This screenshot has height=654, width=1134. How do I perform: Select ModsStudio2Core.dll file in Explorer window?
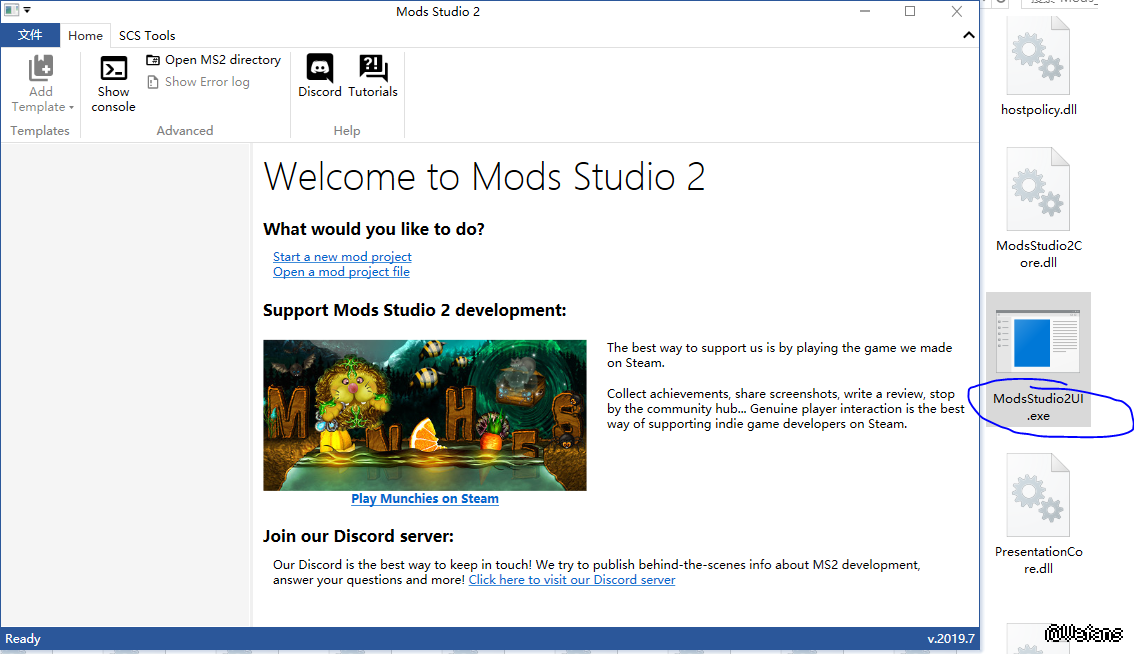coord(1039,208)
